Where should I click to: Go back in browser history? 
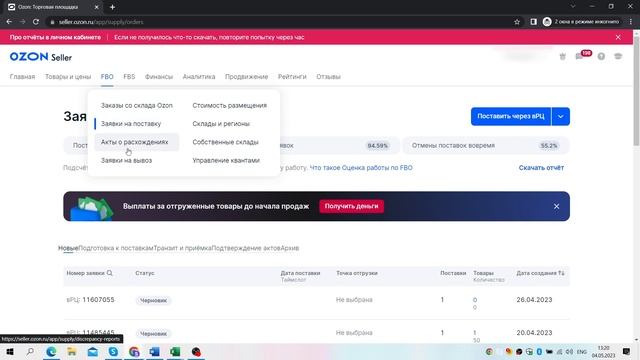pyautogui.click(x=9, y=22)
